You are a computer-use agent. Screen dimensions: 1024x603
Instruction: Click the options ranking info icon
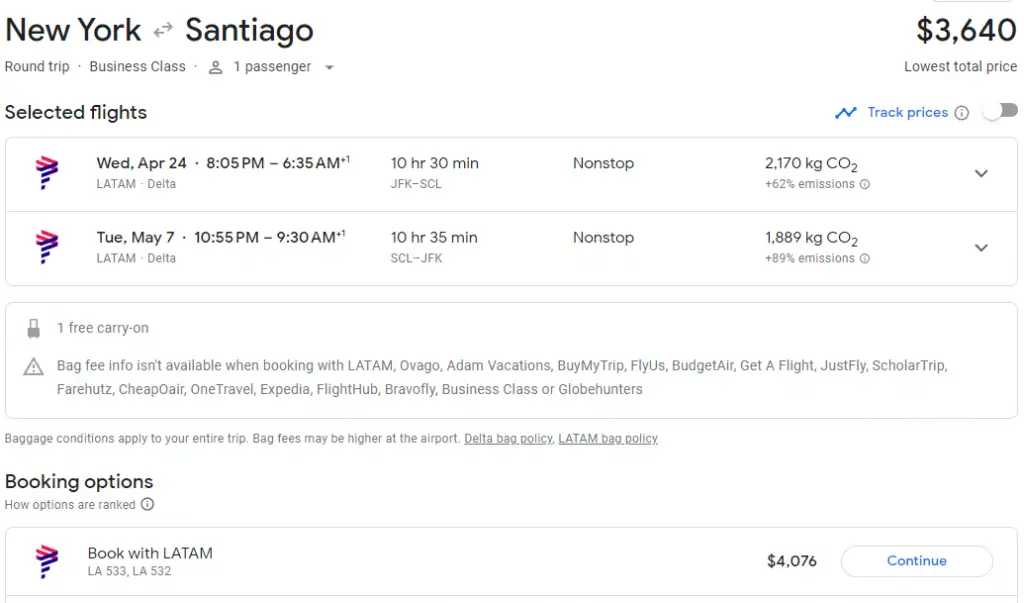tap(148, 505)
